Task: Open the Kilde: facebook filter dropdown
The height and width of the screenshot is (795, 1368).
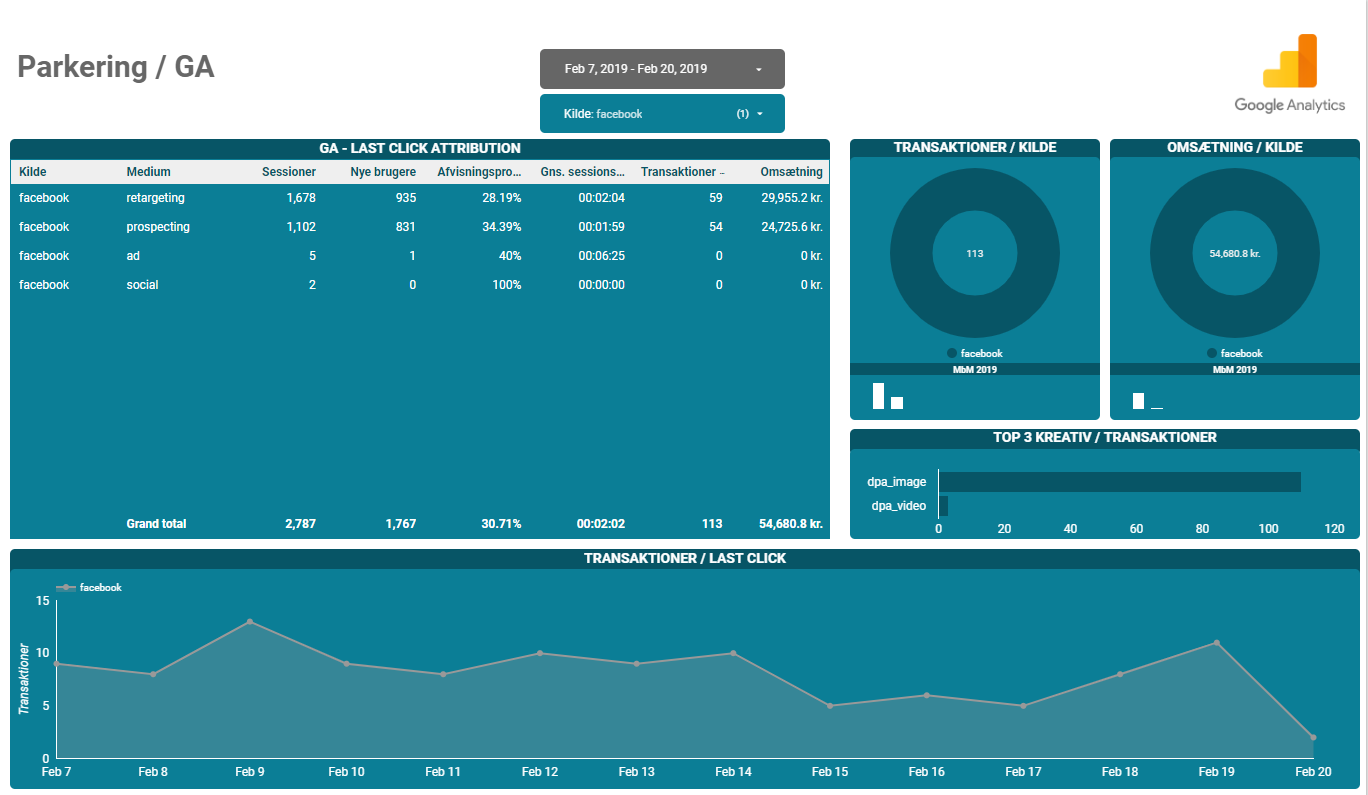Action: click(662, 114)
